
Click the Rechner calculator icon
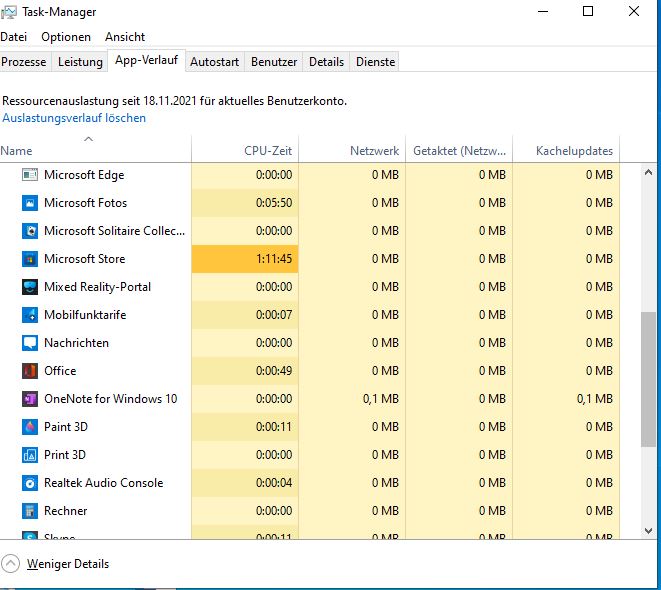point(30,511)
